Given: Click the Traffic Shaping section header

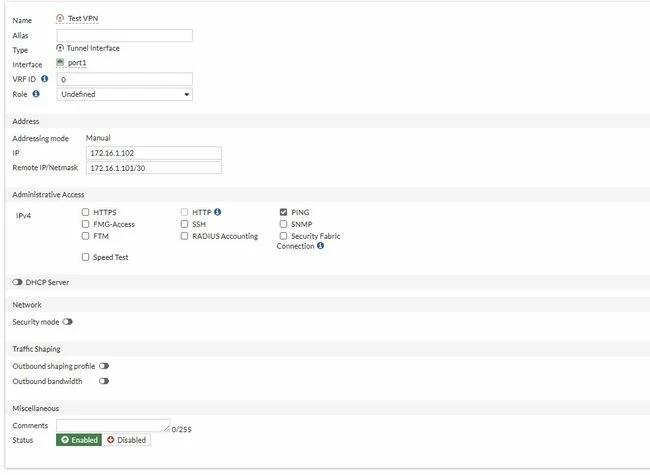Looking at the screenshot, I should pos(36,349).
